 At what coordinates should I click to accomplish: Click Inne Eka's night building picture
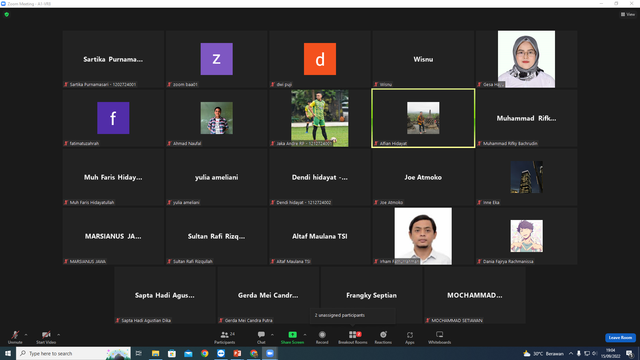coord(527,177)
